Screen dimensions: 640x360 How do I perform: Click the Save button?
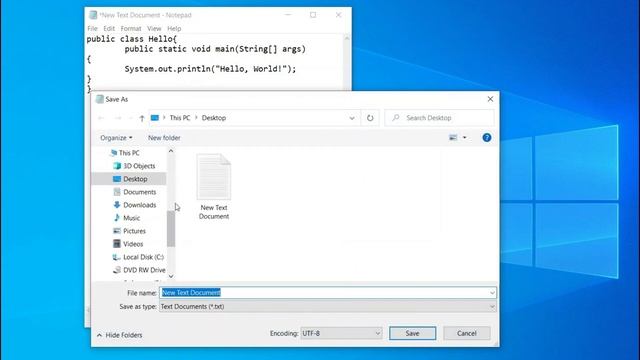pyautogui.click(x=412, y=333)
